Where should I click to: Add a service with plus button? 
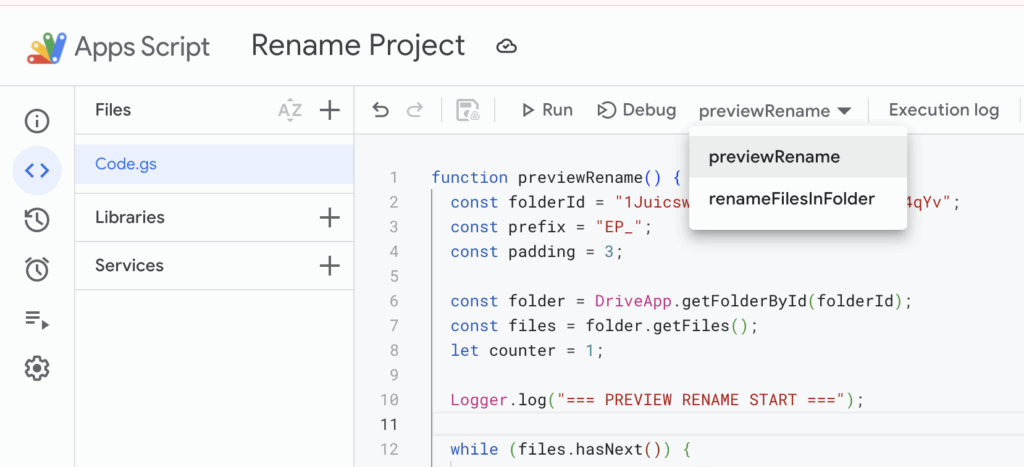pos(329,265)
